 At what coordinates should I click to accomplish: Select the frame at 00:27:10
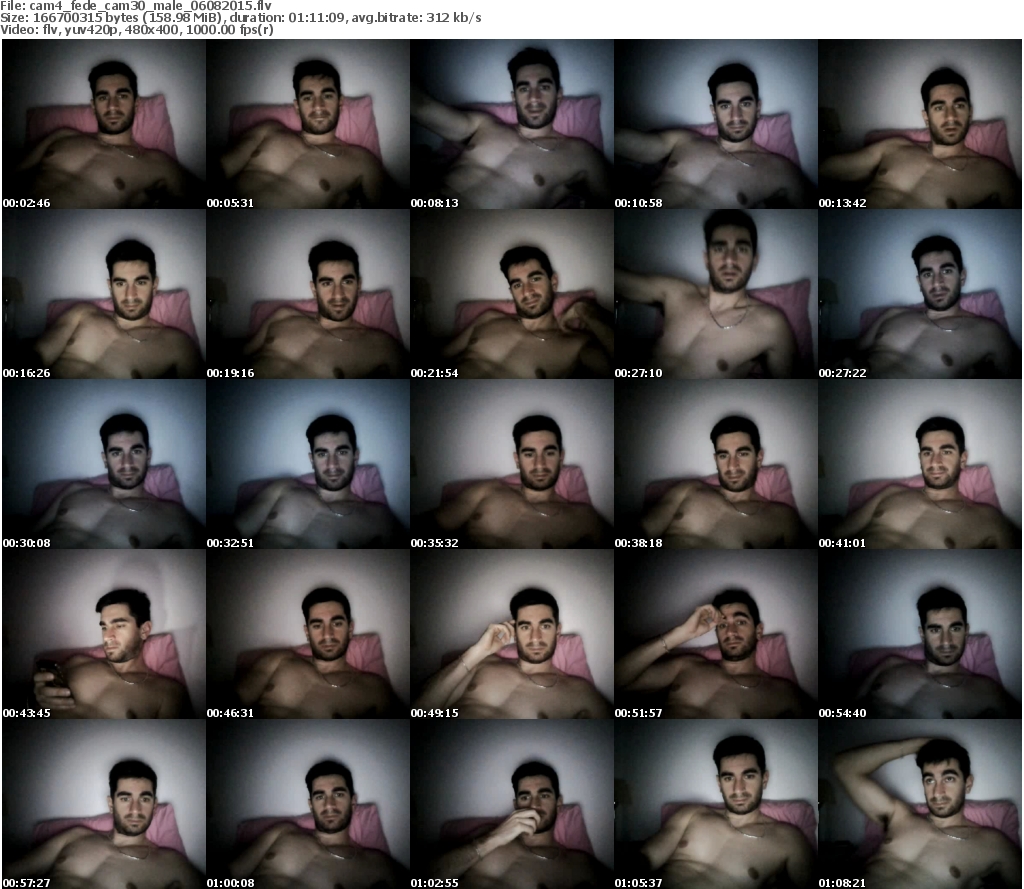[x=716, y=294]
